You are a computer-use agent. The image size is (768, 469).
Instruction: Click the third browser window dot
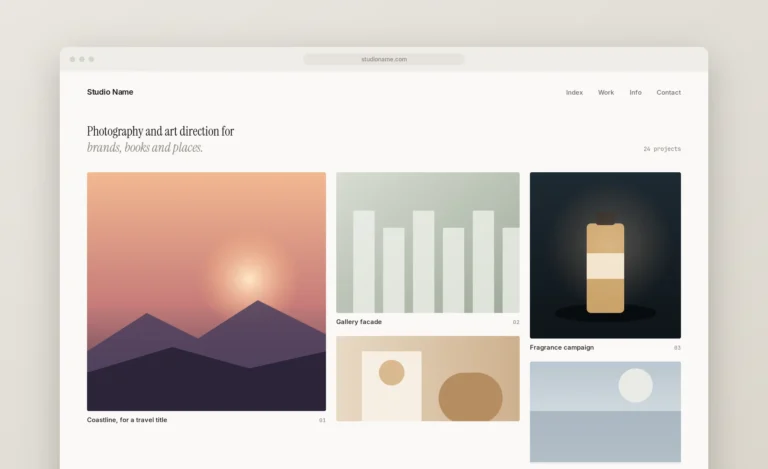91,59
